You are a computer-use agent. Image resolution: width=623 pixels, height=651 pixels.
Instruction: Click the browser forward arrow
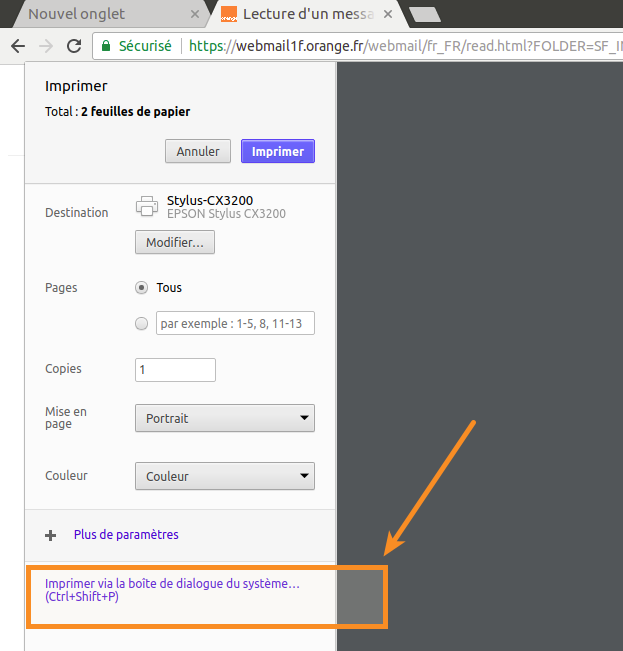click(45, 46)
